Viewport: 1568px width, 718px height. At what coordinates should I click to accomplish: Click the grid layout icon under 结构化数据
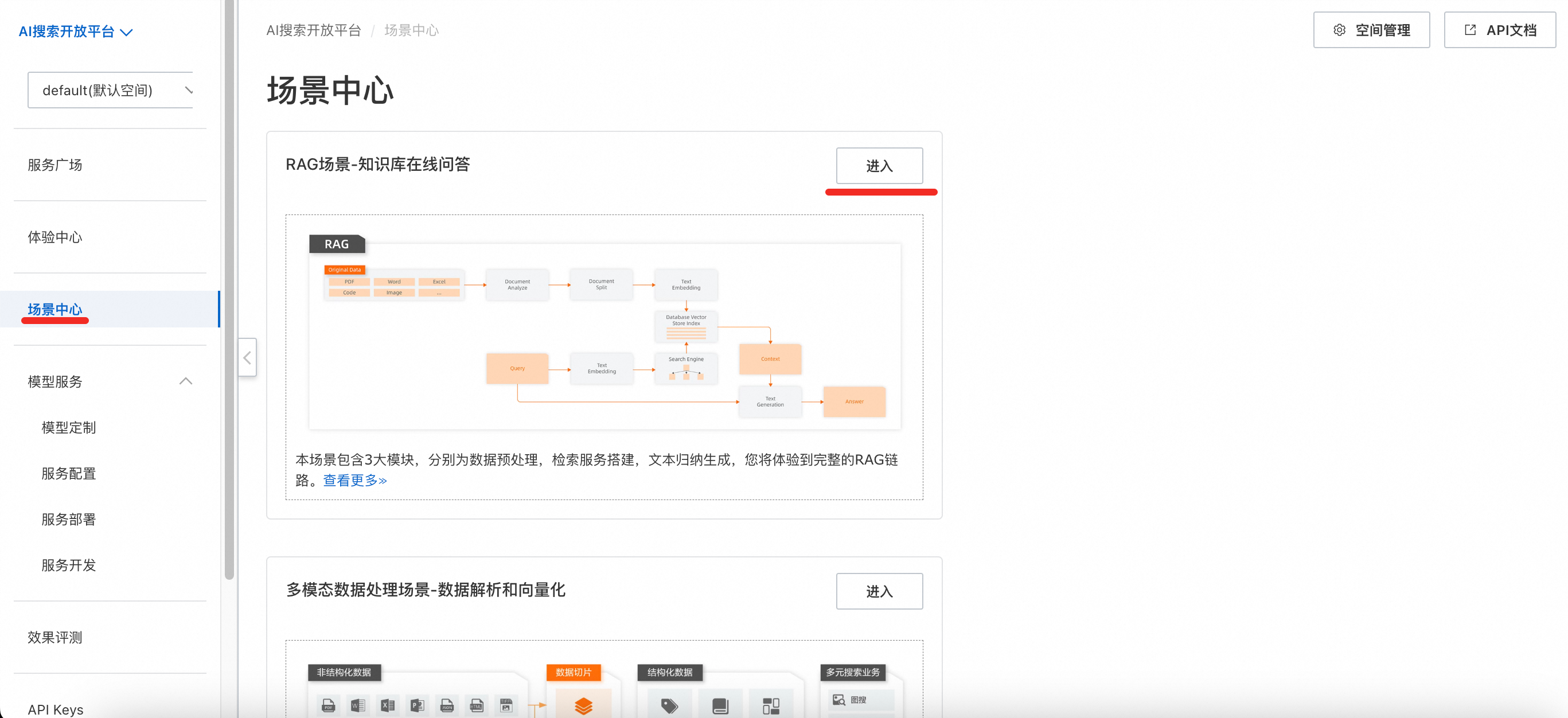coord(771,706)
